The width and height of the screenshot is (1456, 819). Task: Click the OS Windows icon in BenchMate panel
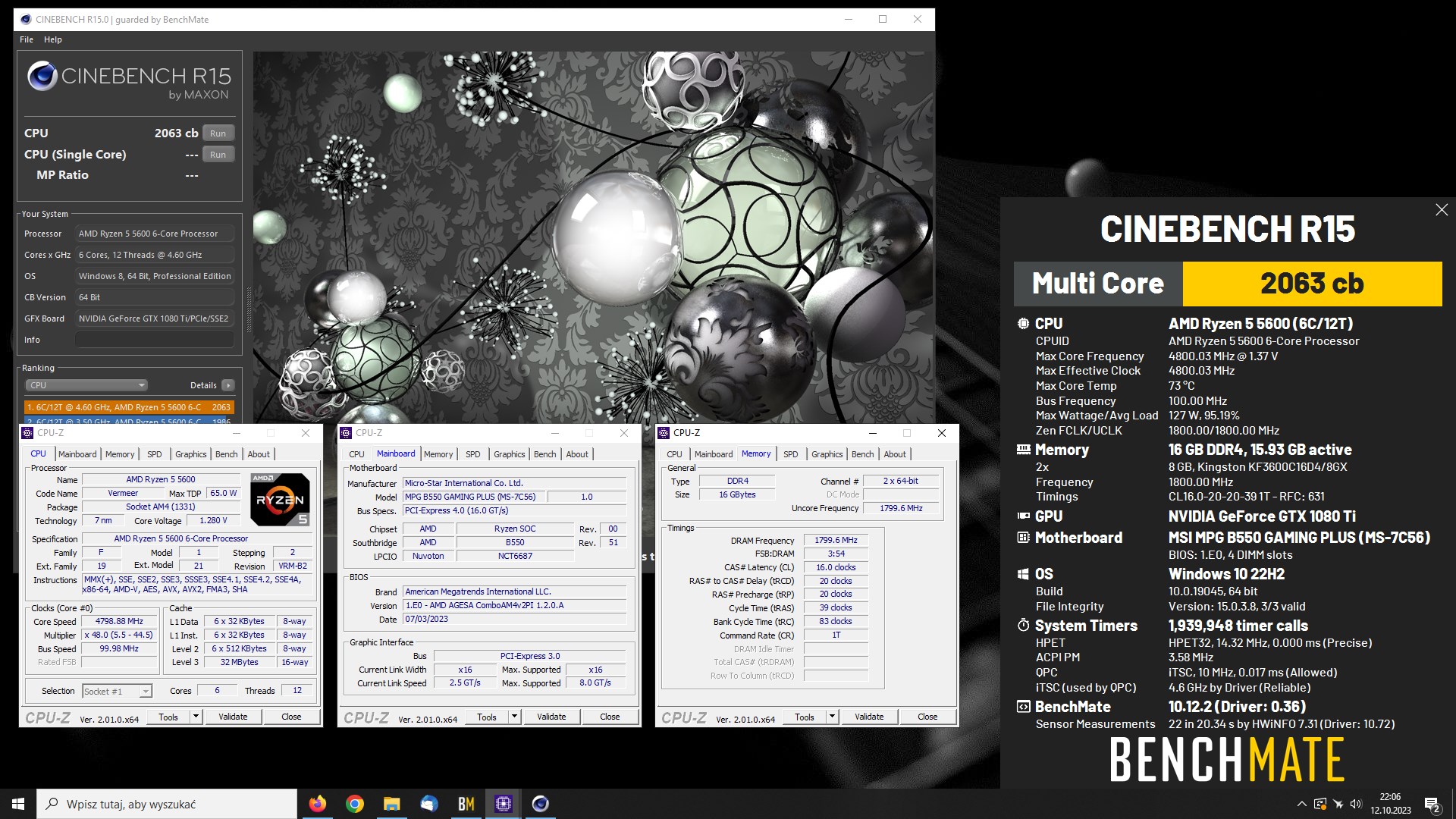point(1023,574)
